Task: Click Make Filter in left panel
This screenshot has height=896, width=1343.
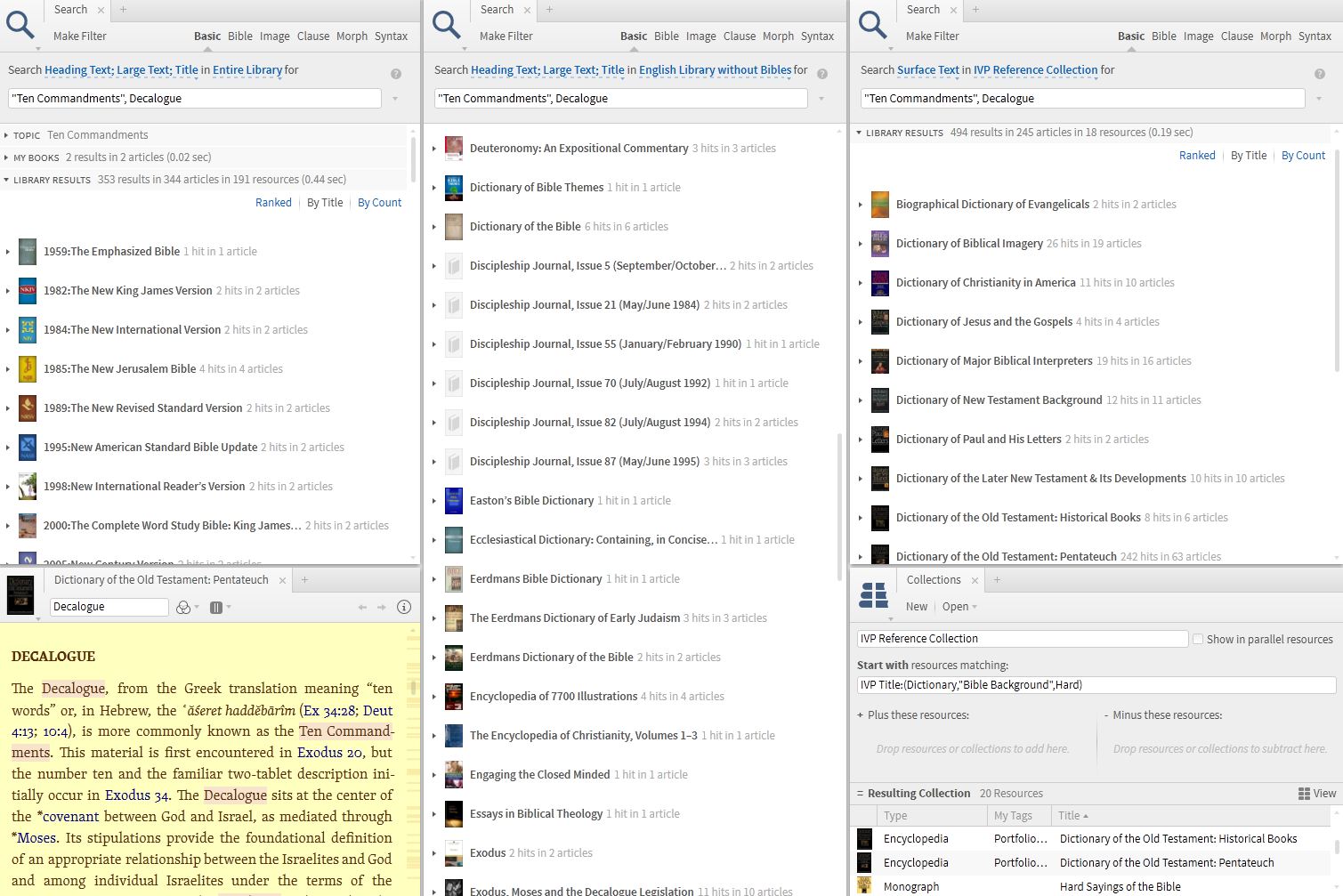Action: [80, 36]
